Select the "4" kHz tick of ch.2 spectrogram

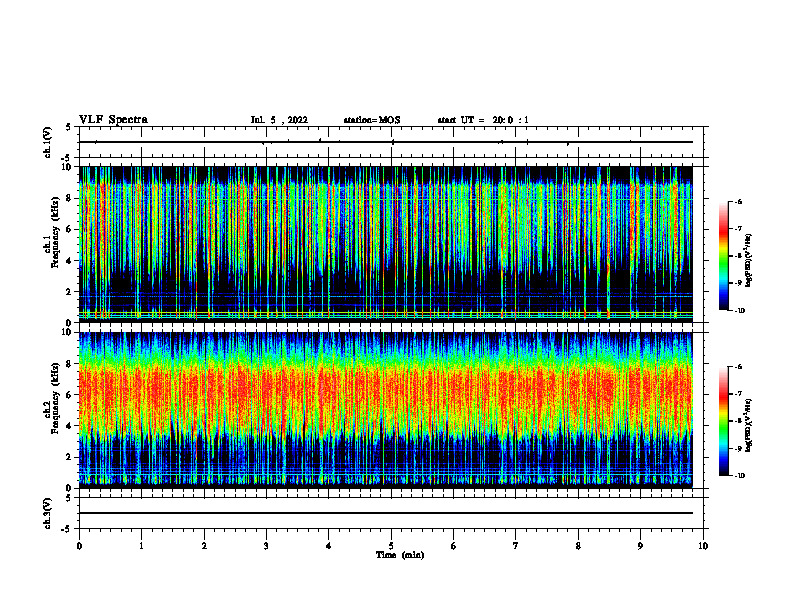[70, 426]
